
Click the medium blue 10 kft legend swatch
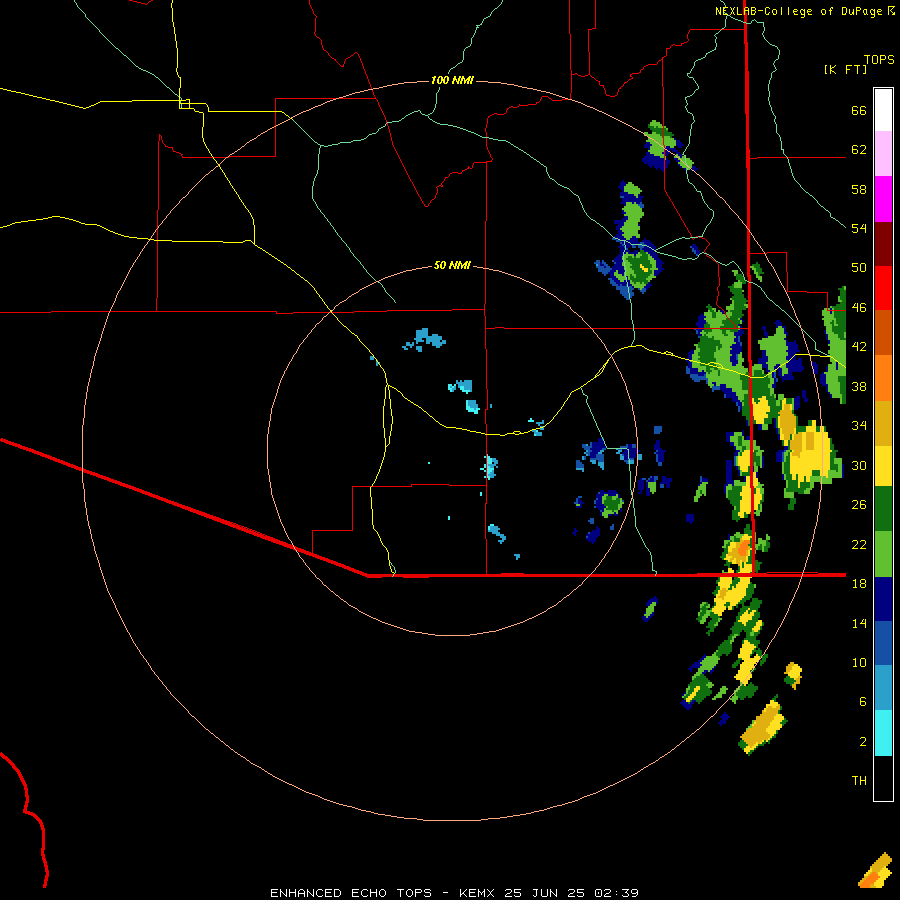tap(883, 643)
